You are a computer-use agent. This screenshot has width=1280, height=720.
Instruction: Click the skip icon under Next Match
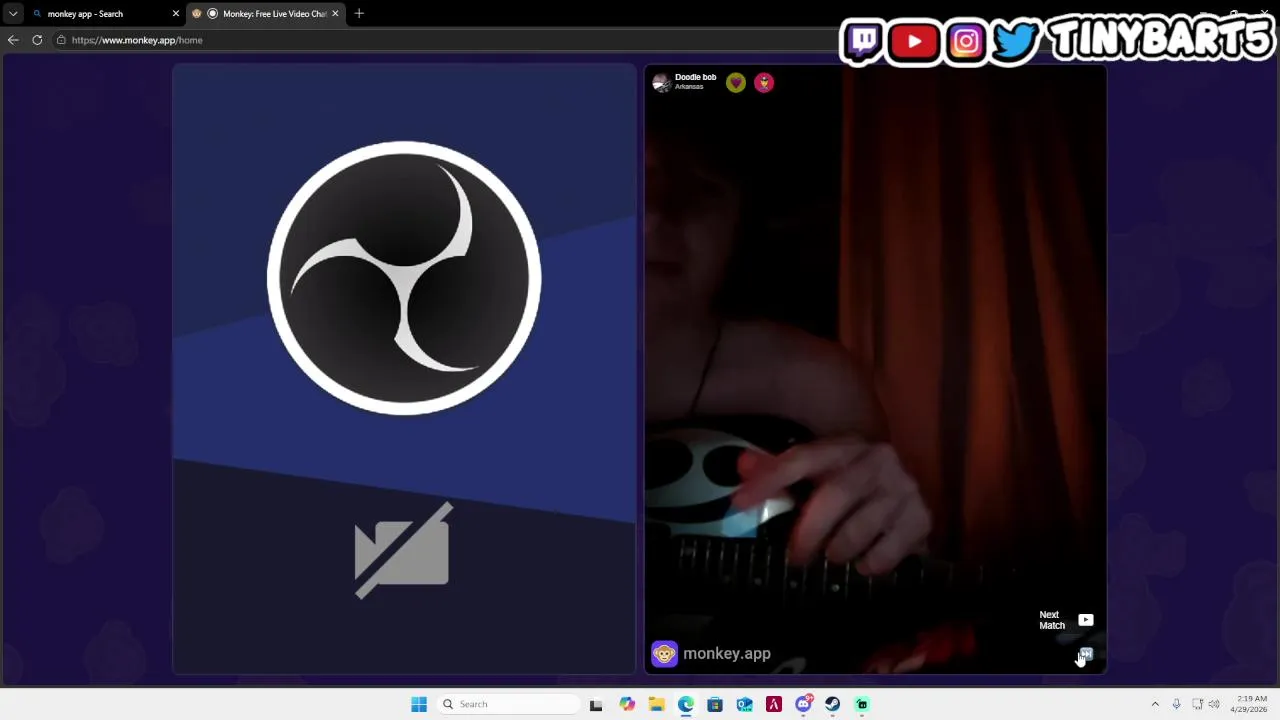pyautogui.click(x=1086, y=654)
